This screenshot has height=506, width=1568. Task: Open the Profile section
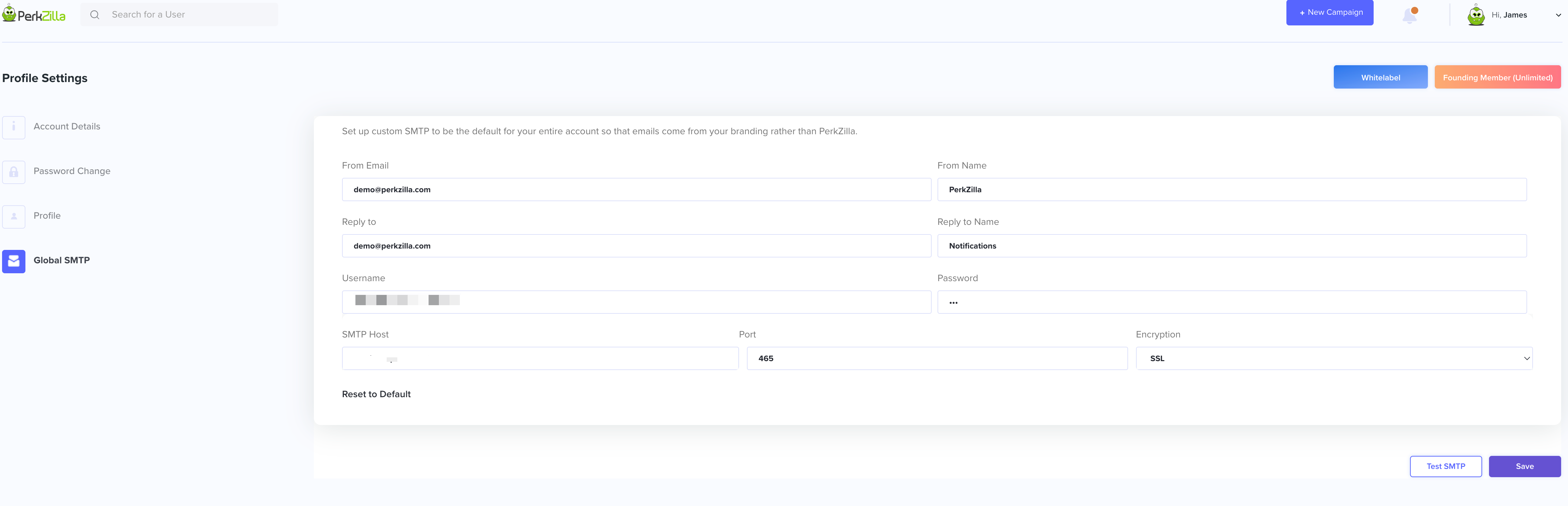tap(47, 215)
